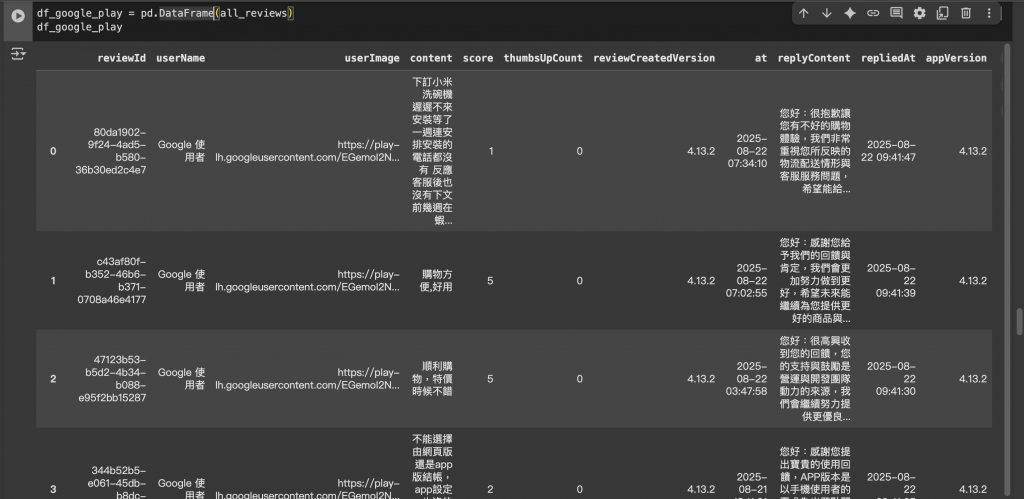Click thumbsUpCount 0 in row 2

pyautogui.click(x=579, y=379)
